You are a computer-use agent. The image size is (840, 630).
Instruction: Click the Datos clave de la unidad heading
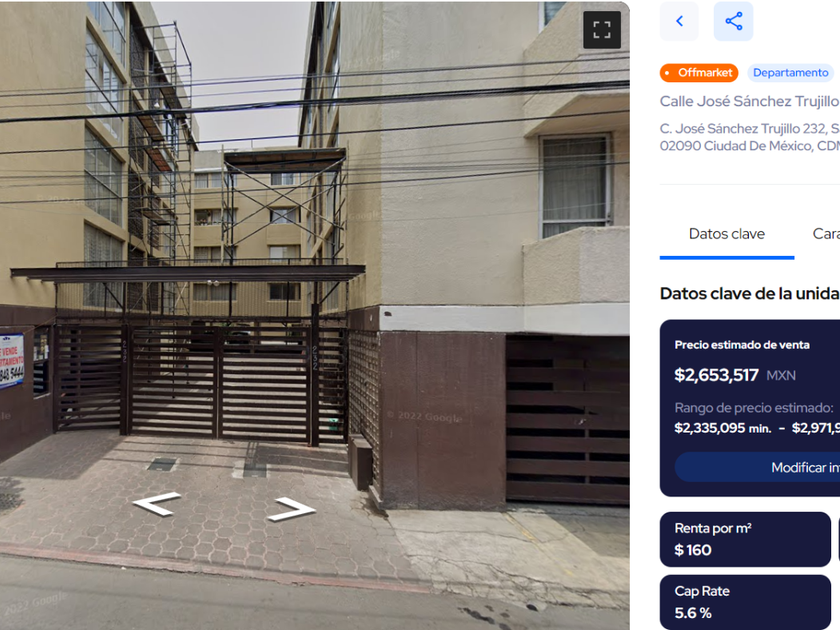point(749,294)
